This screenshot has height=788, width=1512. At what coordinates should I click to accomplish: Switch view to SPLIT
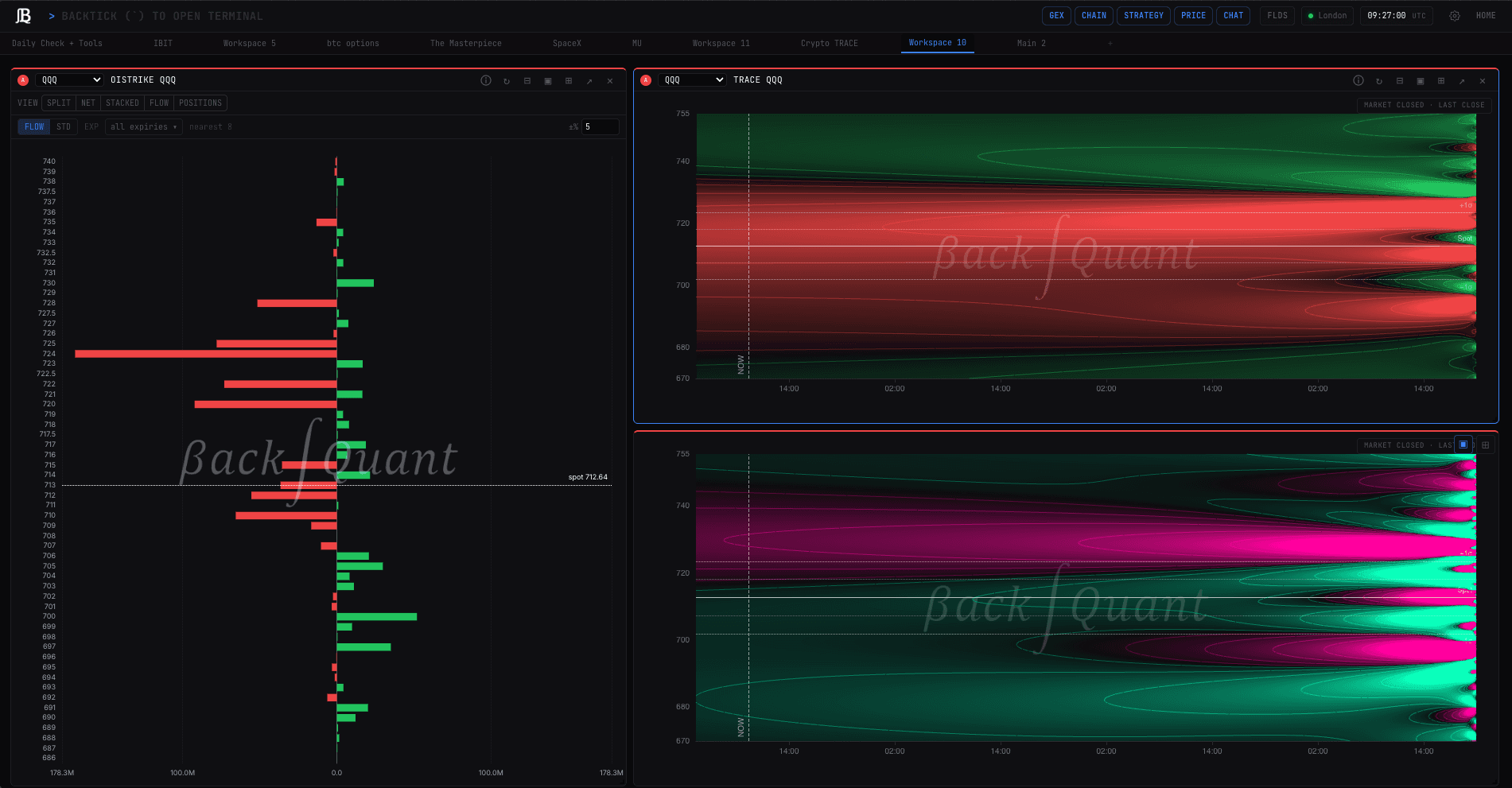click(x=59, y=103)
